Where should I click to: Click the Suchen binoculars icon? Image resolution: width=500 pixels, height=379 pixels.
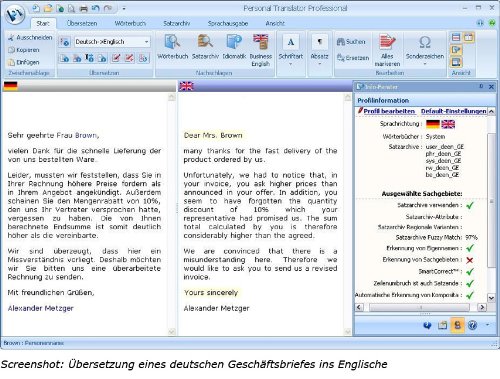[x=340, y=42]
